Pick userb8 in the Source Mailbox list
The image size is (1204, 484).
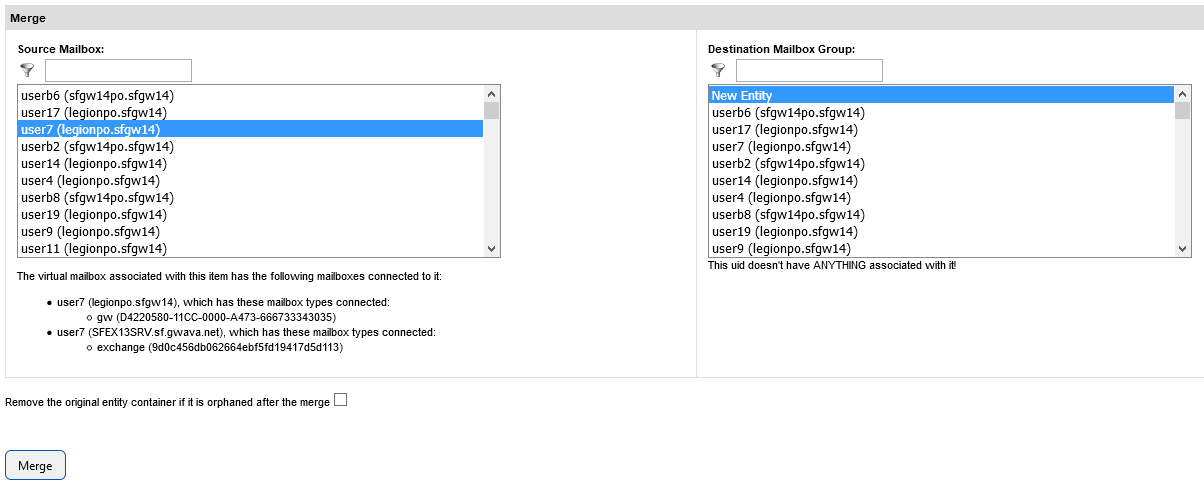98,197
